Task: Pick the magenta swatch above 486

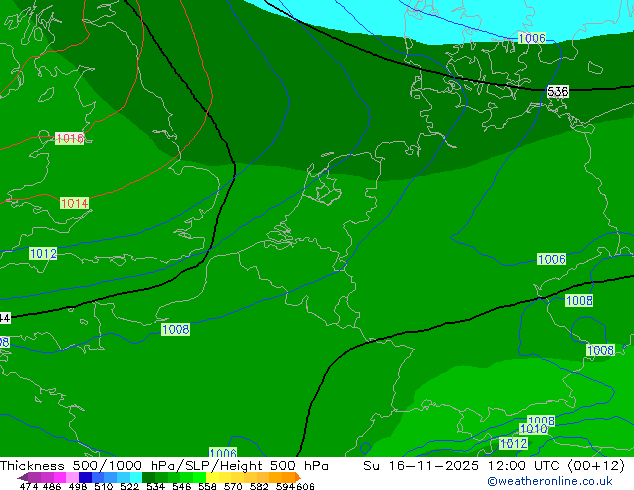Action: [x=60, y=477]
